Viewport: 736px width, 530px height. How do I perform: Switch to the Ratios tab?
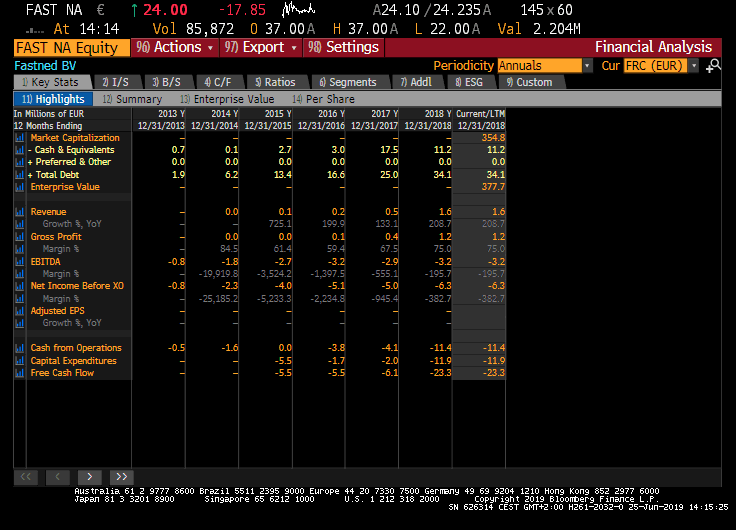[x=276, y=82]
